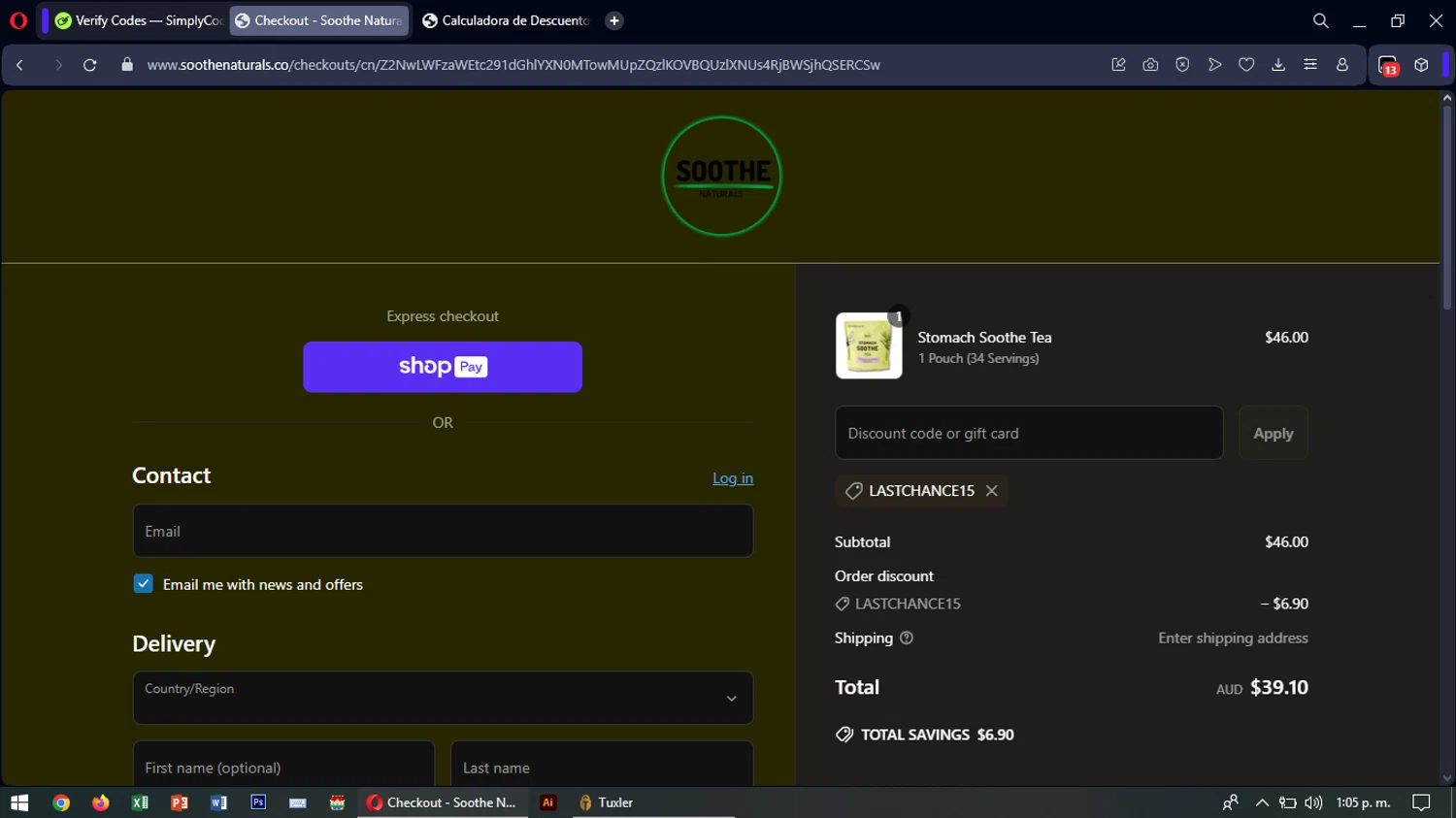Click the Log in link

click(733, 478)
